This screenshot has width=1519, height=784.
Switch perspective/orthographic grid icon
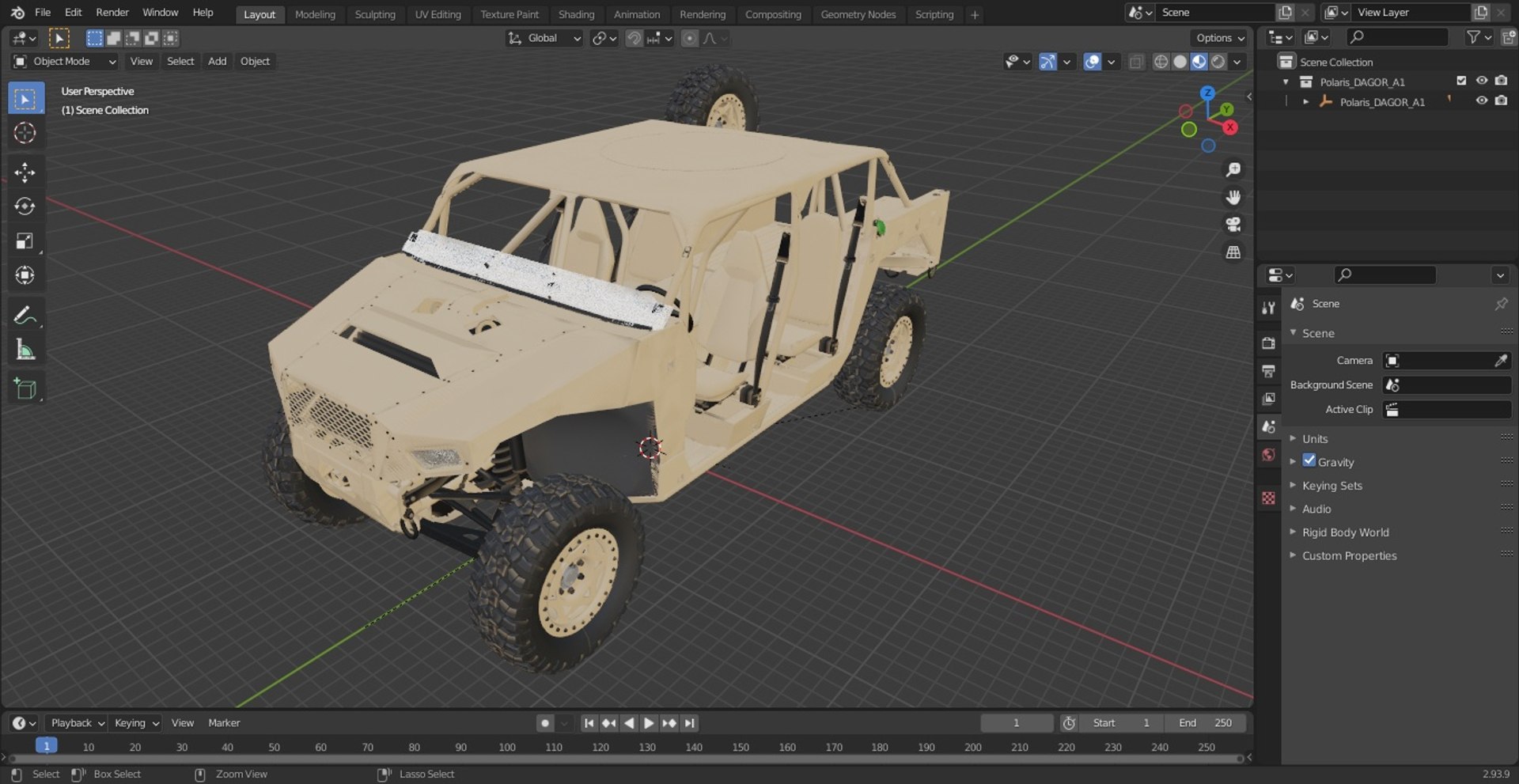[x=1233, y=252]
